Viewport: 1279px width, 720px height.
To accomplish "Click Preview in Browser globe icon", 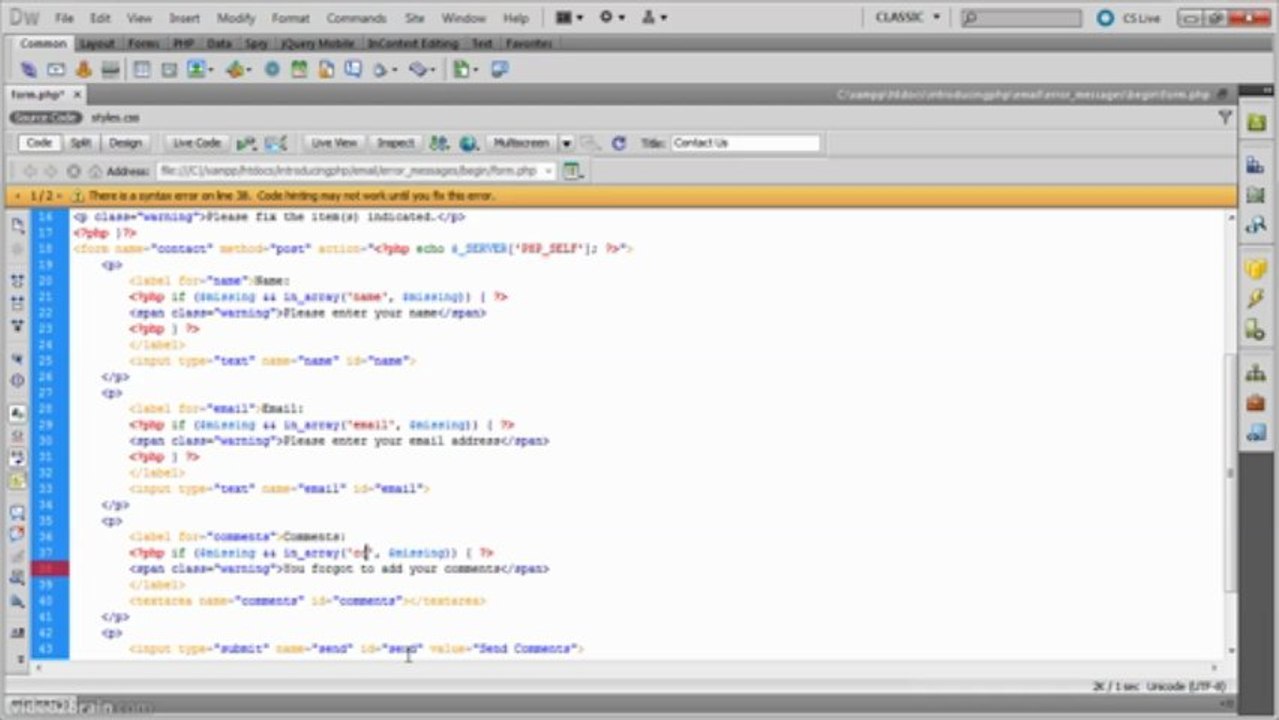I will 467,143.
